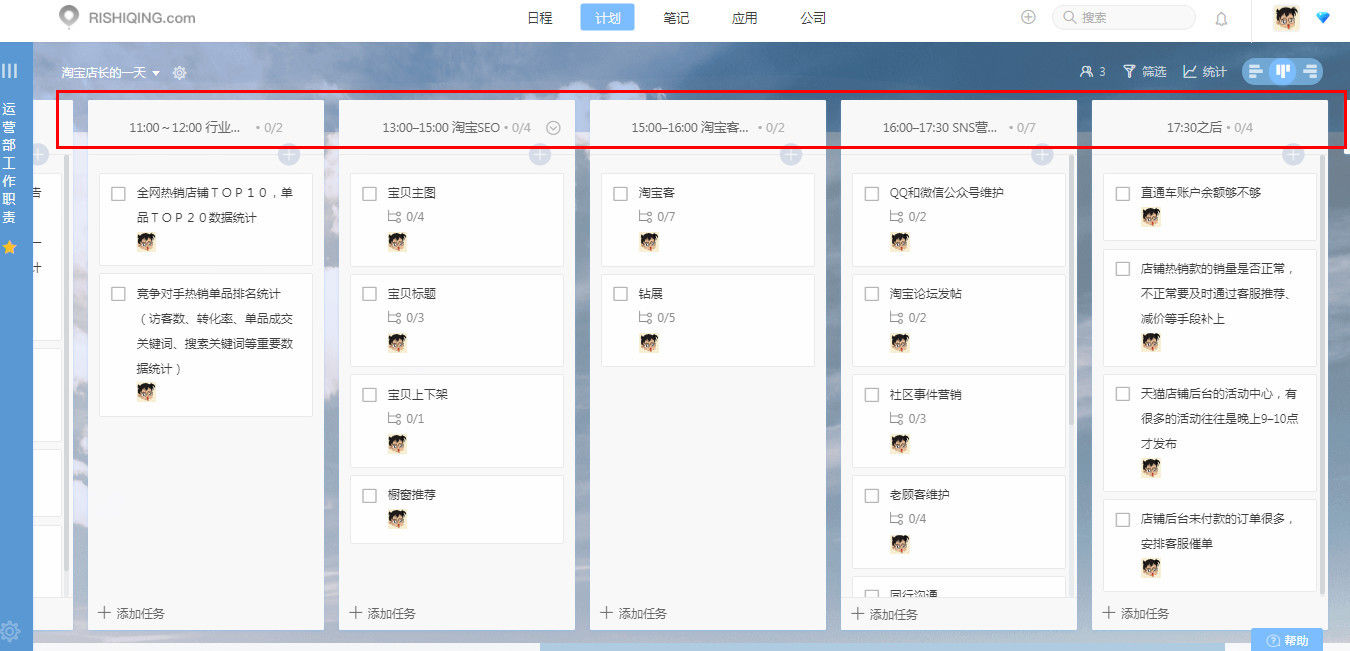Check the 淘宝客 task checkbox
Image resolution: width=1350 pixels, height=651 pixels.
tap(620, 192)
